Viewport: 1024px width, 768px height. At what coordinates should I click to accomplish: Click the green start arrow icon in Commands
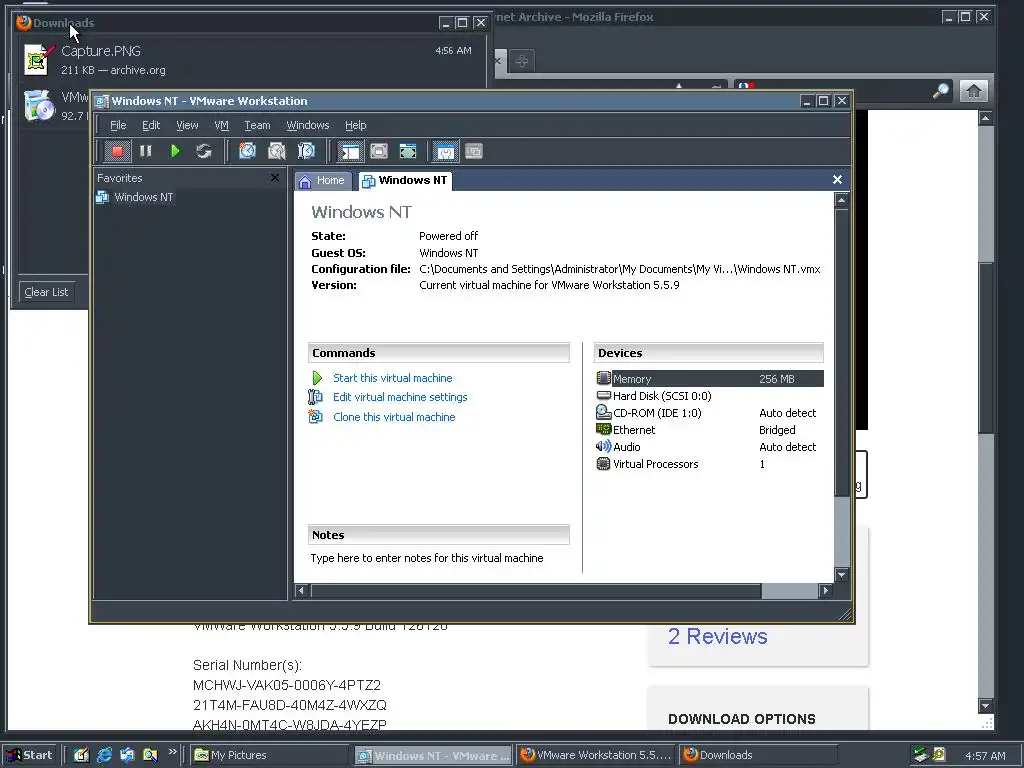317,378
